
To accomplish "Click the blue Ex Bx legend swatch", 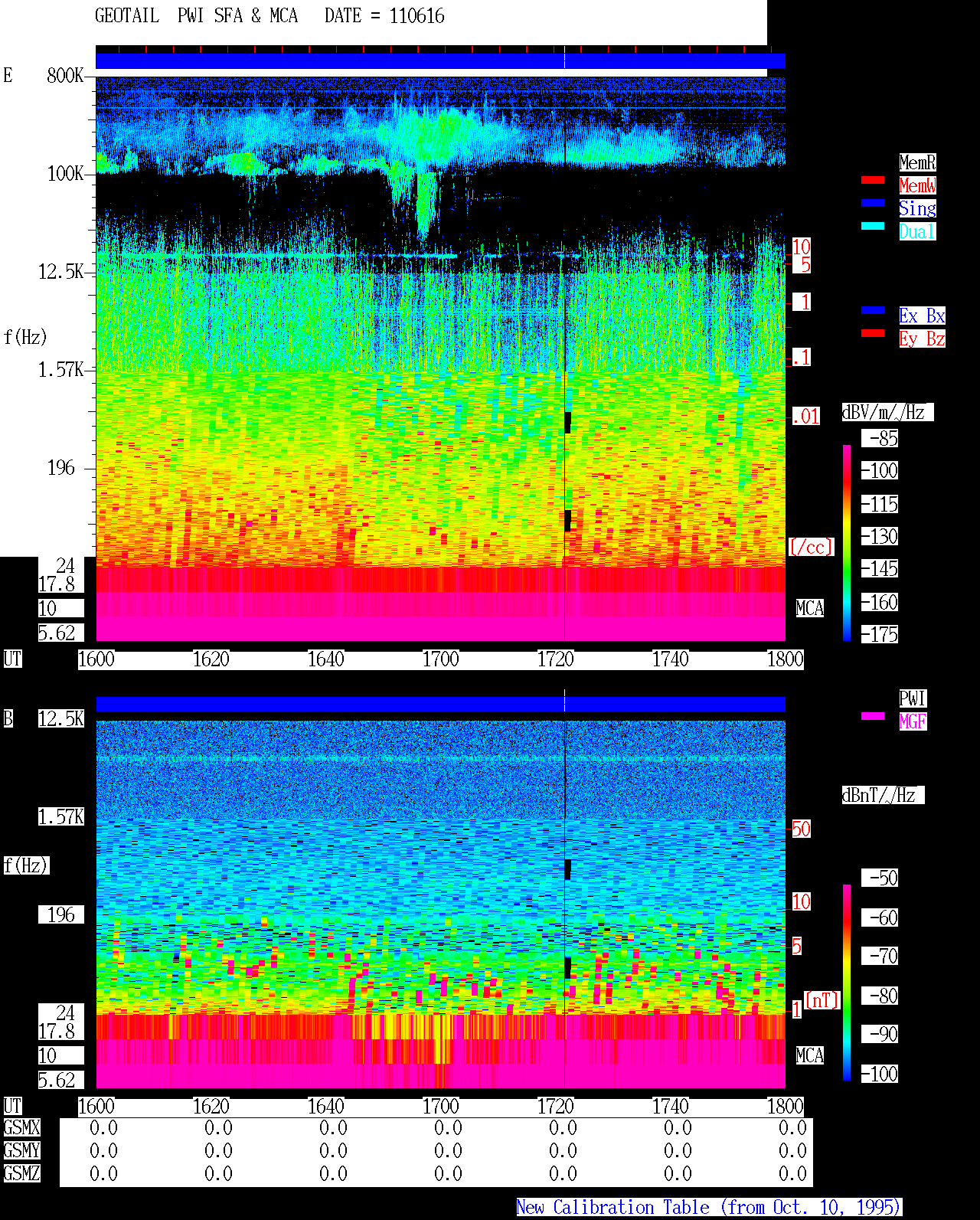I will pos(873,310).
